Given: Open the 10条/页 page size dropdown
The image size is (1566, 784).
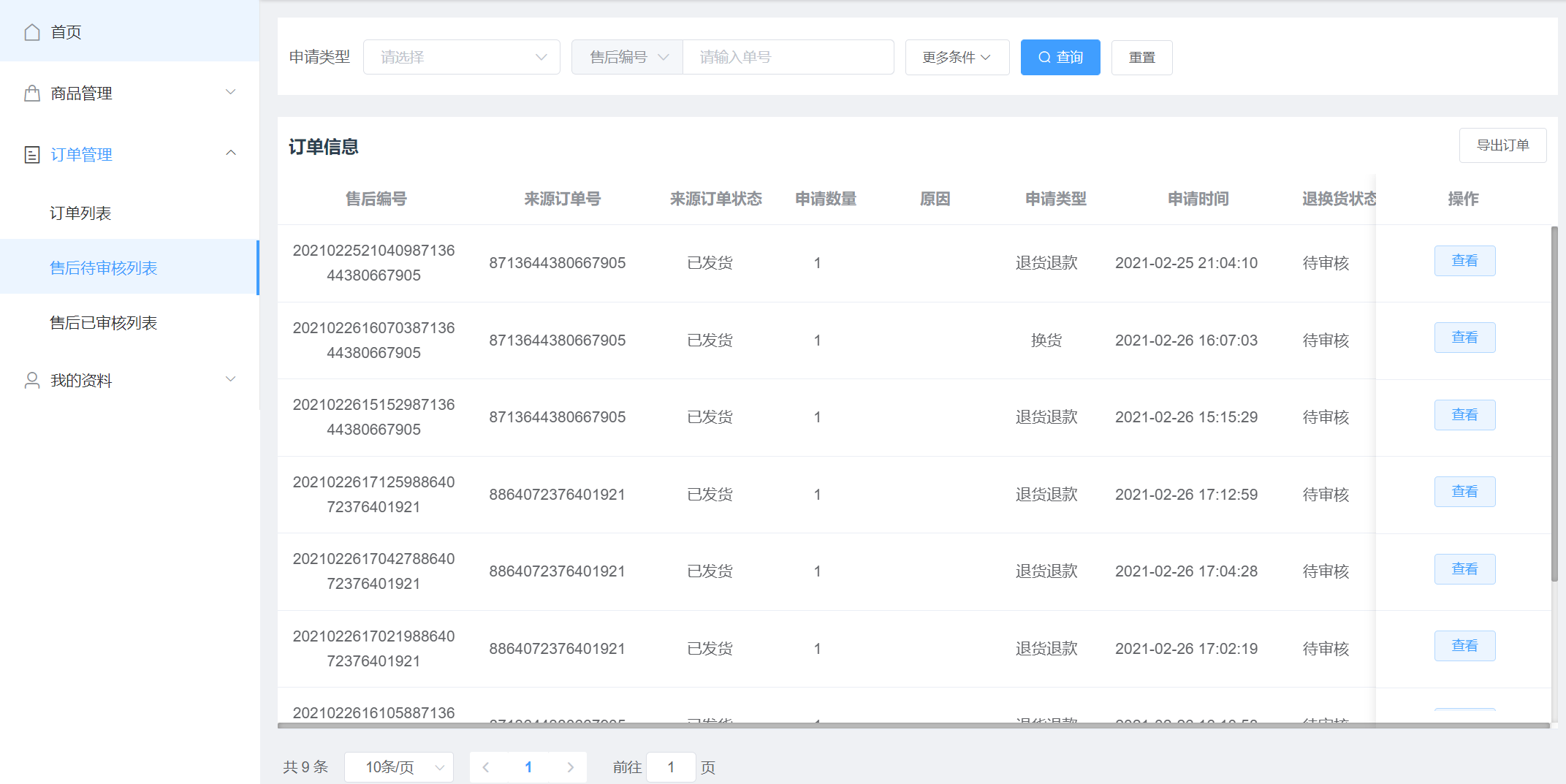Looking at the screenshot, I should pyautogui.click(x=399, y=767).
